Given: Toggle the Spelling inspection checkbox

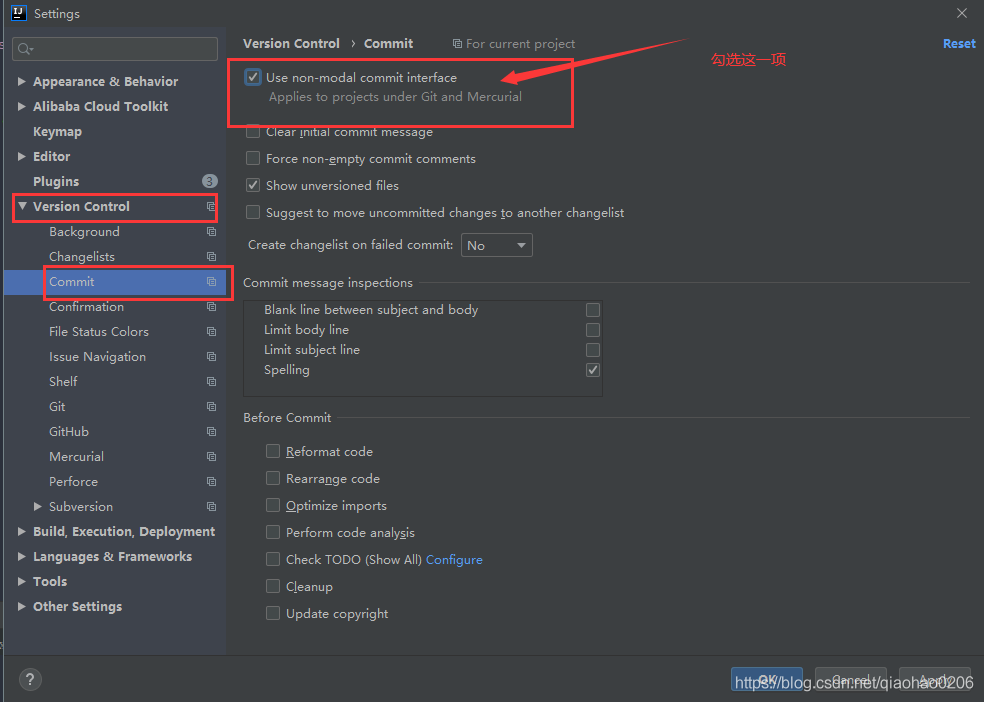Looking at the screenshot, I should tap(592, 369).
